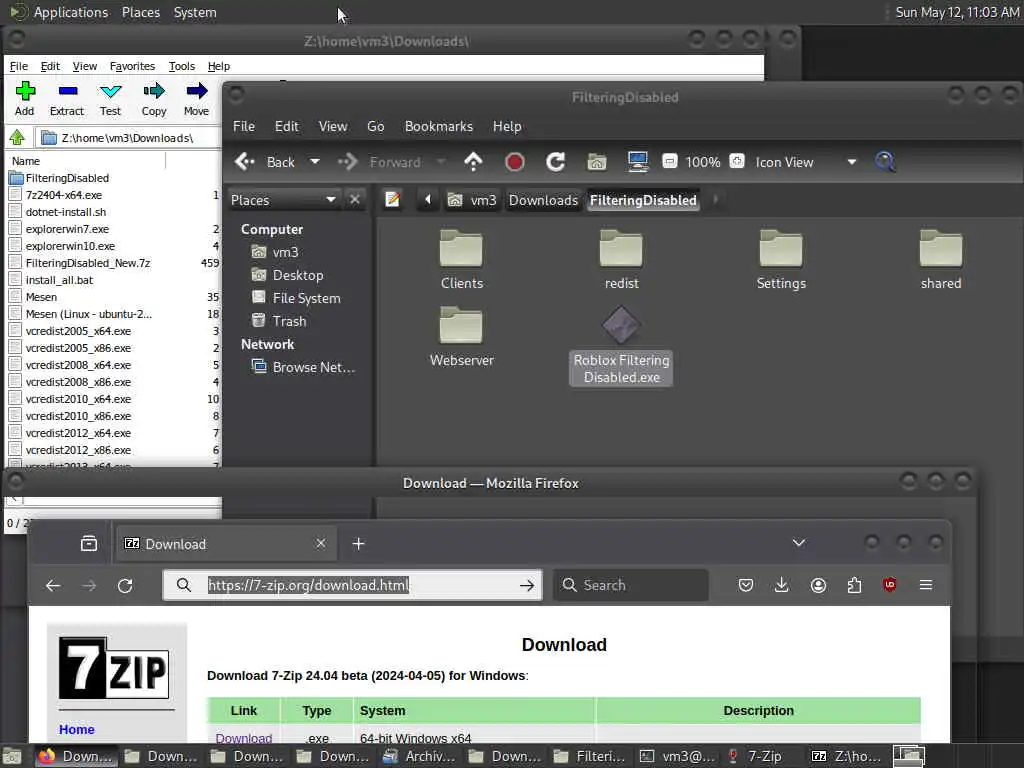Click the search magnifier in file manager
This screenshot has height=768, width=1024.
(x=885, y=161)
